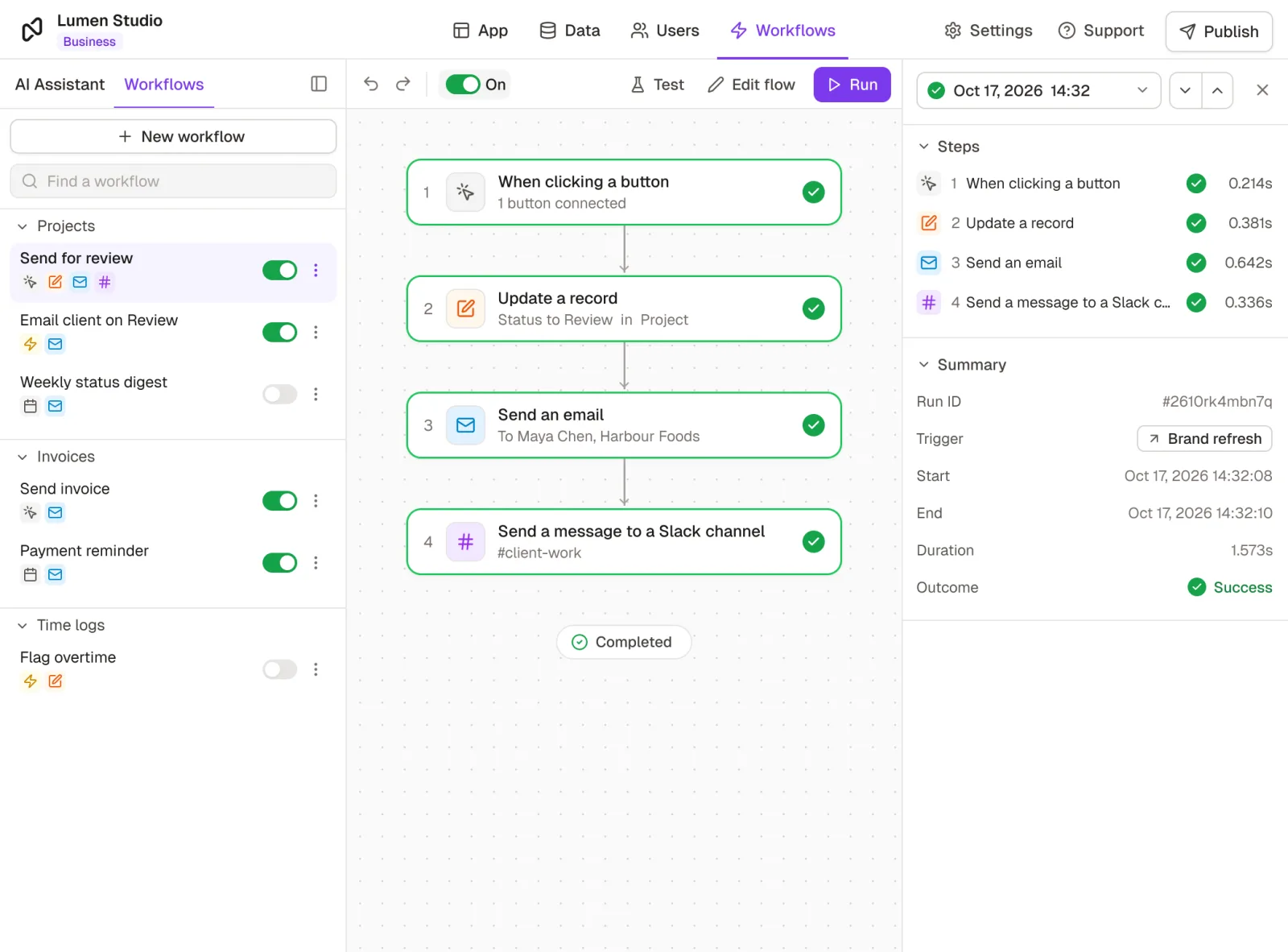
Task: Open the Brand refresh trigger link
Action: pos(1204,439)
